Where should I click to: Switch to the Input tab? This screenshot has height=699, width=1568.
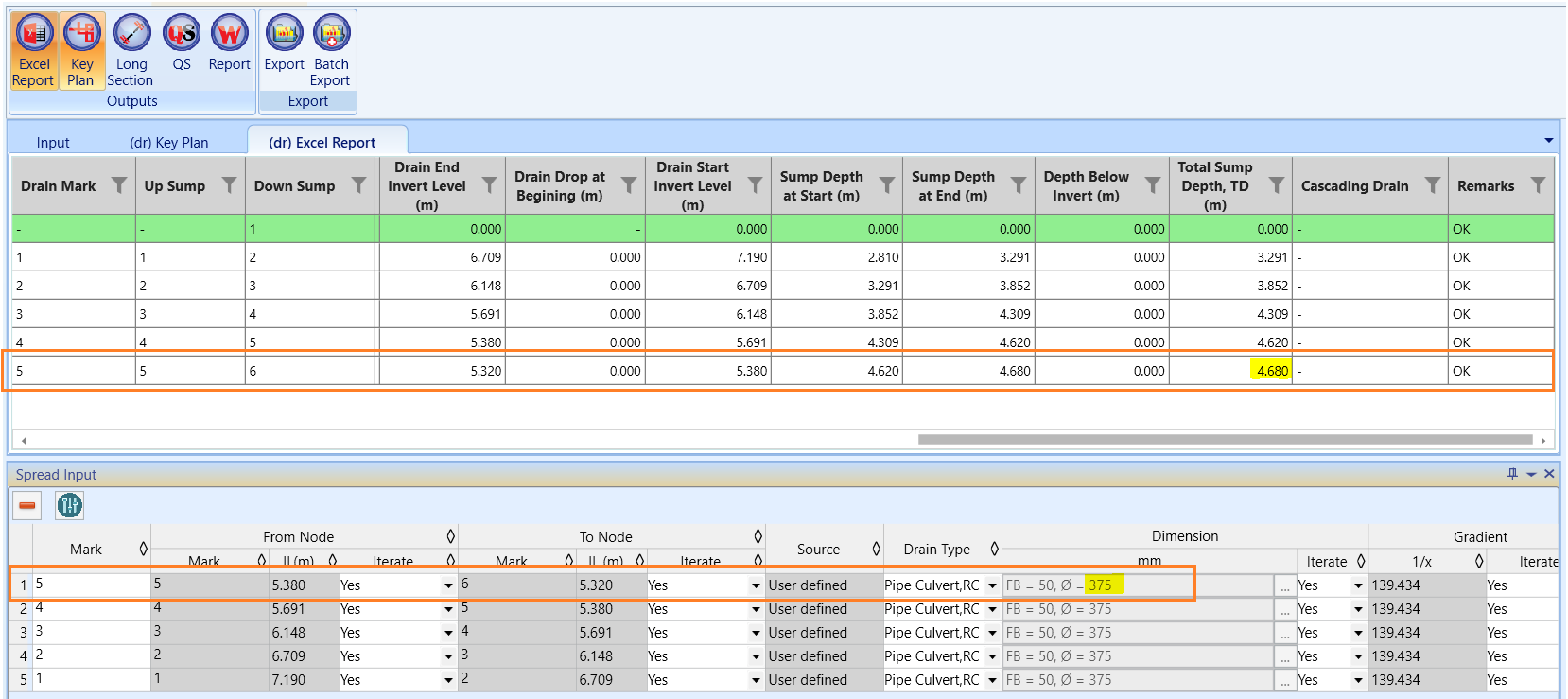53,143
